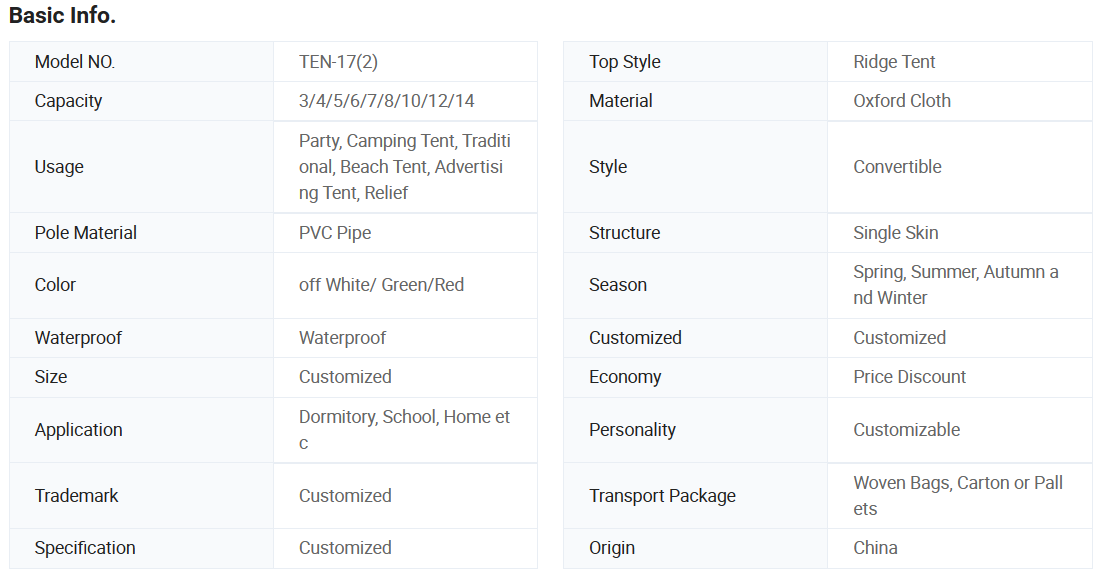Click the Trademark label cell
The image size is (1102, 577).
pyautogui.click(x=76, y=496)
